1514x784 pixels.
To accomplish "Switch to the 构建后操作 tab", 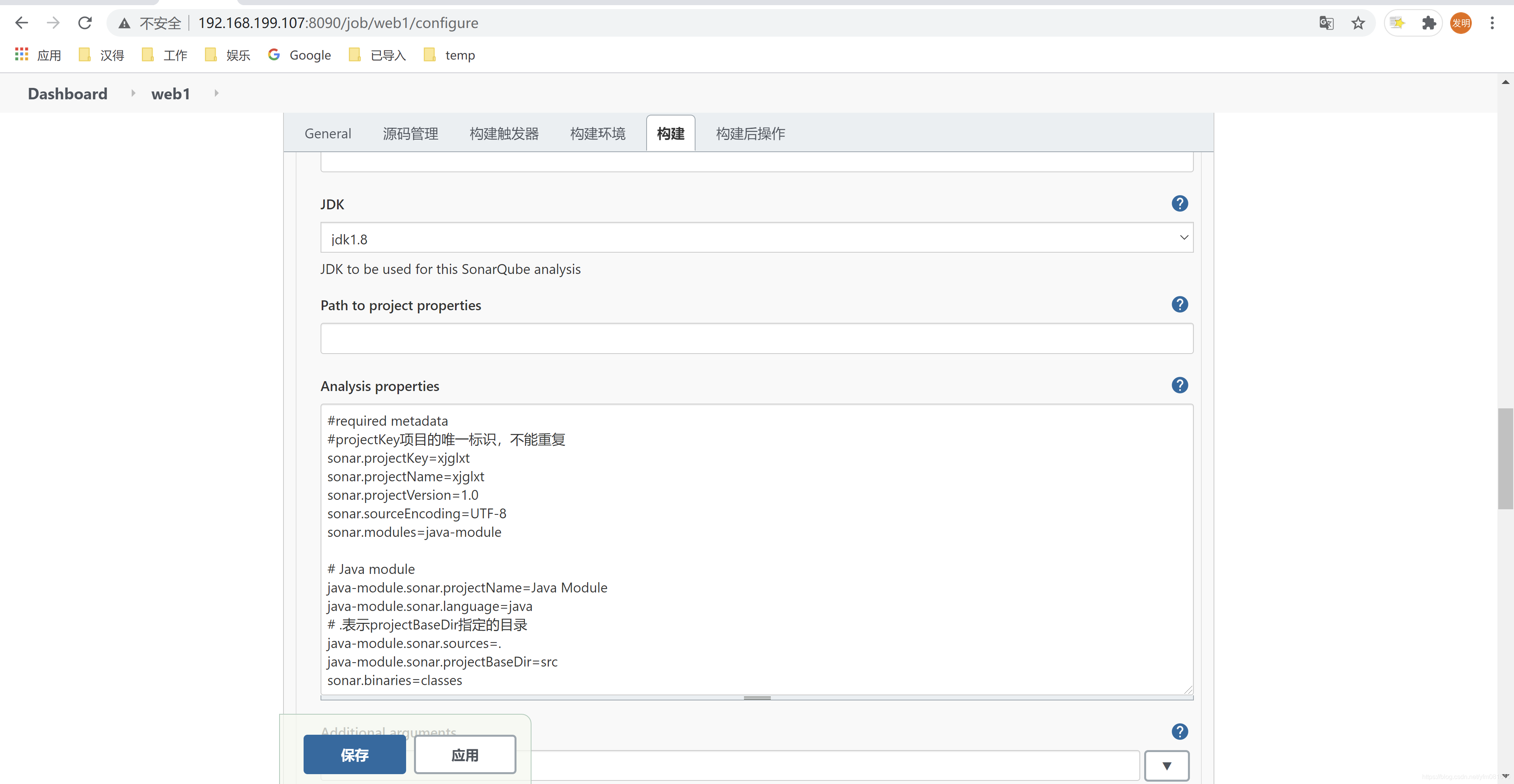I will pyautogui.click(x=750, y=133).
